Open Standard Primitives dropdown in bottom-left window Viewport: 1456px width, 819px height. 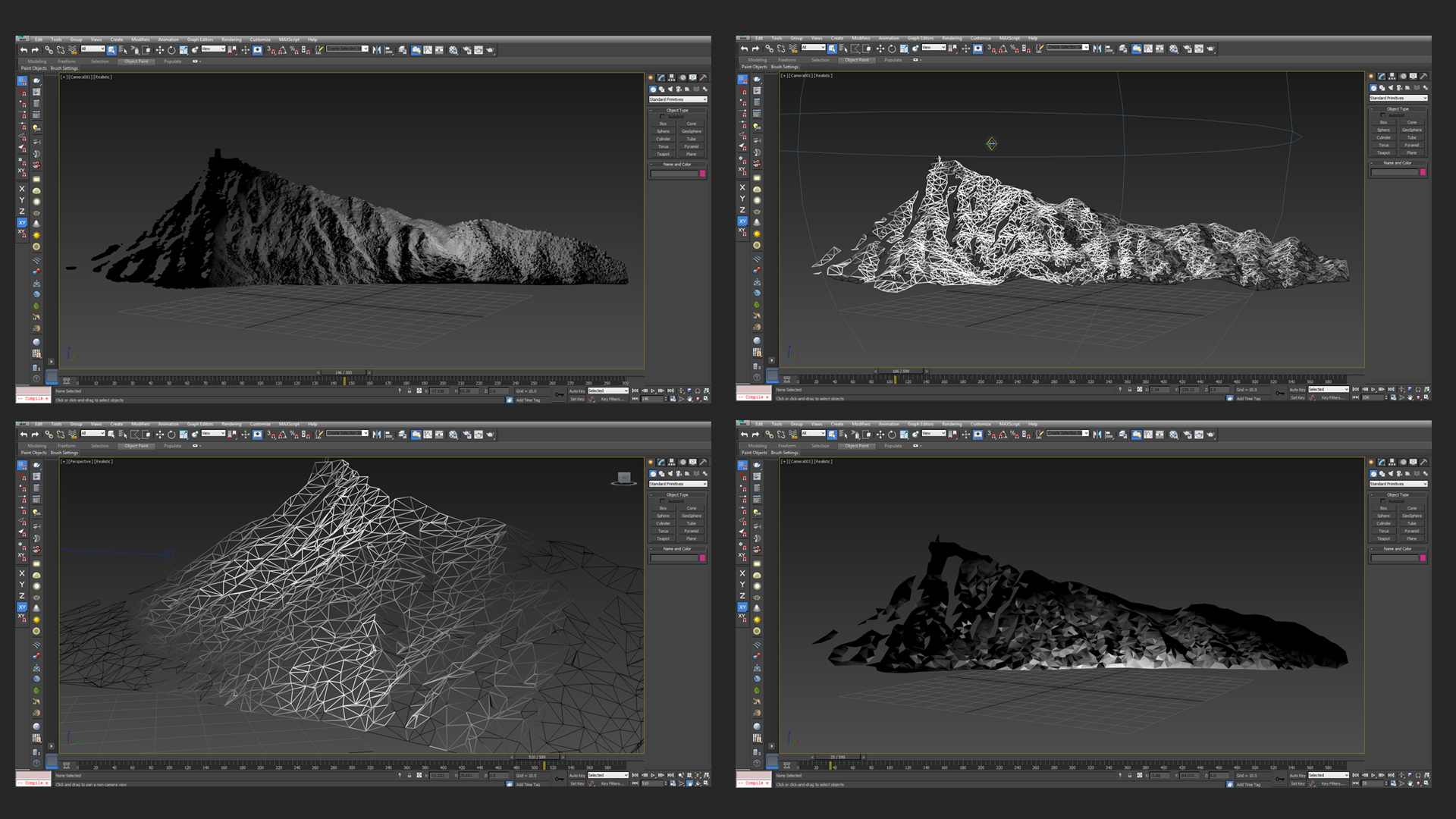point(678,484)
